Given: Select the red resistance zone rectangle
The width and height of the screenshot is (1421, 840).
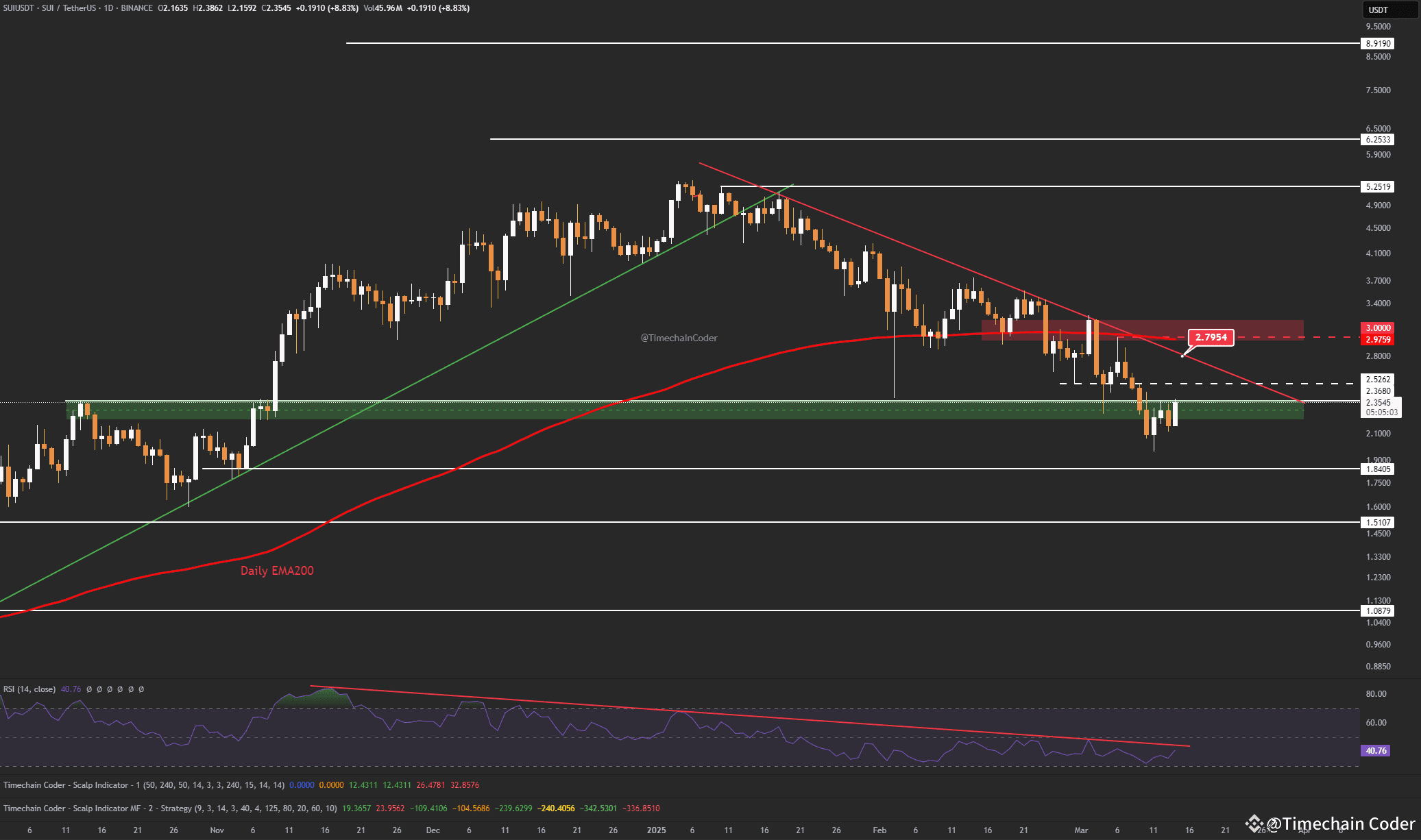Looking at the screenshot, I should pos(1143,330).
